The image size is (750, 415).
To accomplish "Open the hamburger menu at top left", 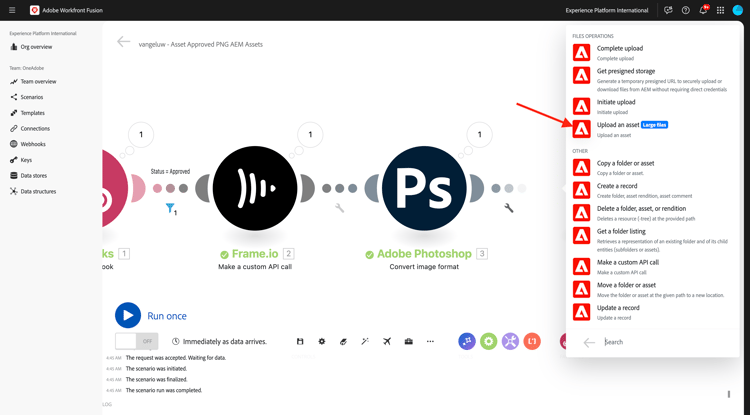I will point(12,10).
